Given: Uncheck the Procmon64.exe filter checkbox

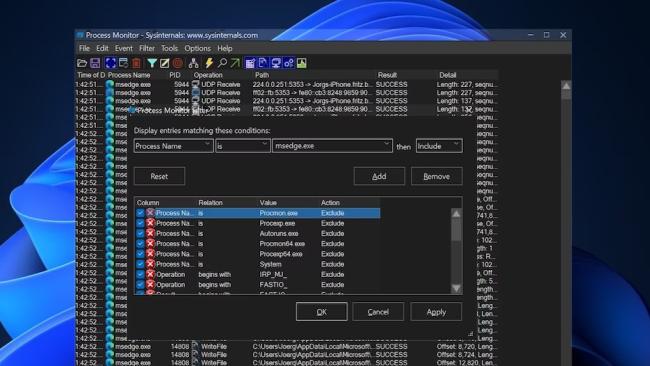Looking at the screenshot, I should 140,244.
